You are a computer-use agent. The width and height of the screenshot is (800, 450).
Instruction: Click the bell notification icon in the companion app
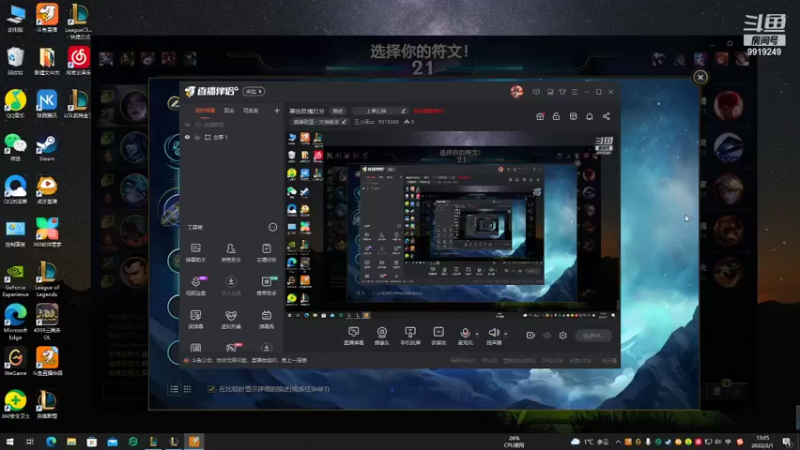589,116
